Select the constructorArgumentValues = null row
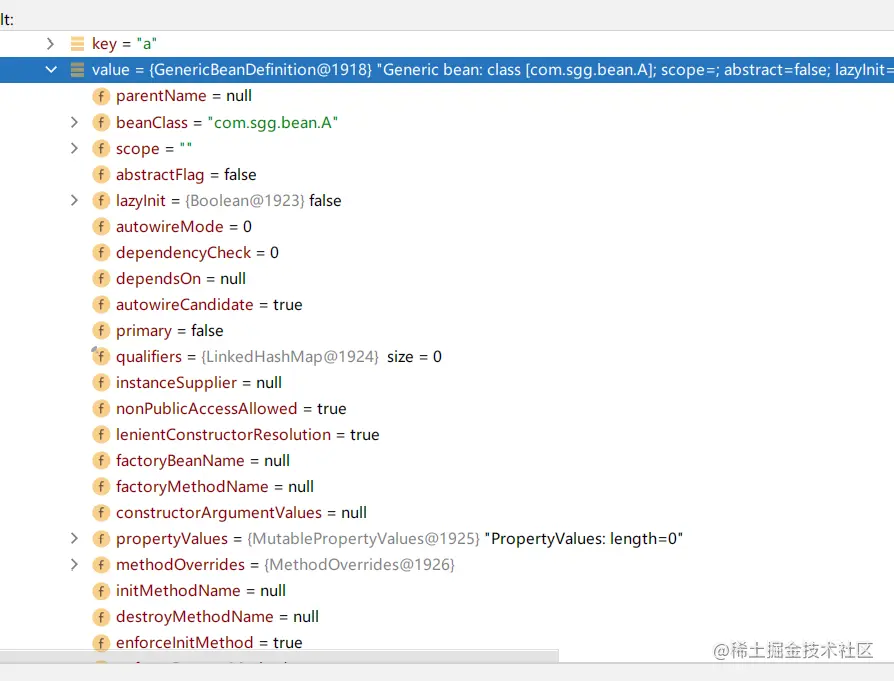The height and width of the screenshot is (681, 894). 241,512
